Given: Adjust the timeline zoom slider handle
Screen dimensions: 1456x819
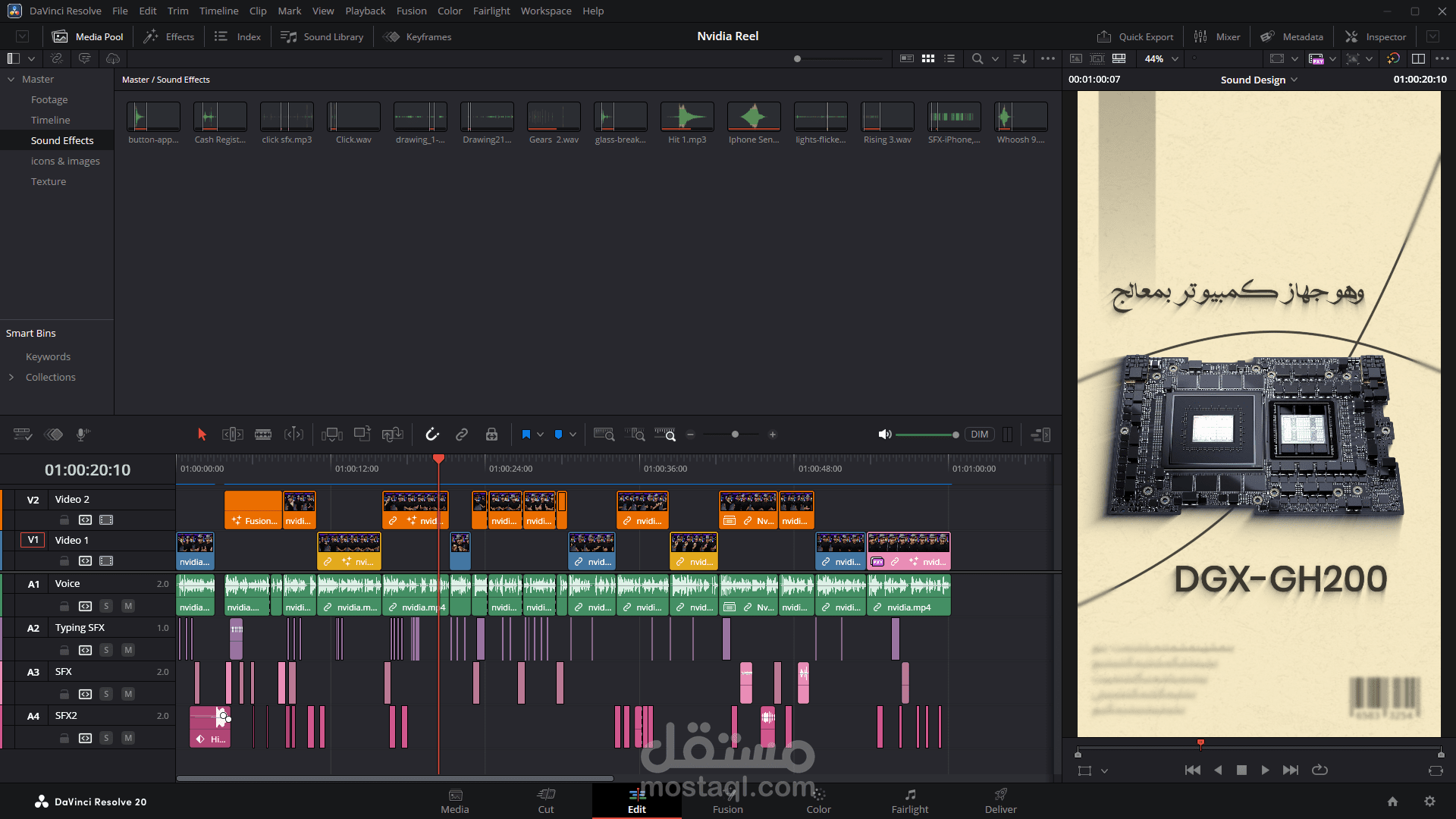Looking at the screenshot, I should pyautogui.click(x=735, y=435).
